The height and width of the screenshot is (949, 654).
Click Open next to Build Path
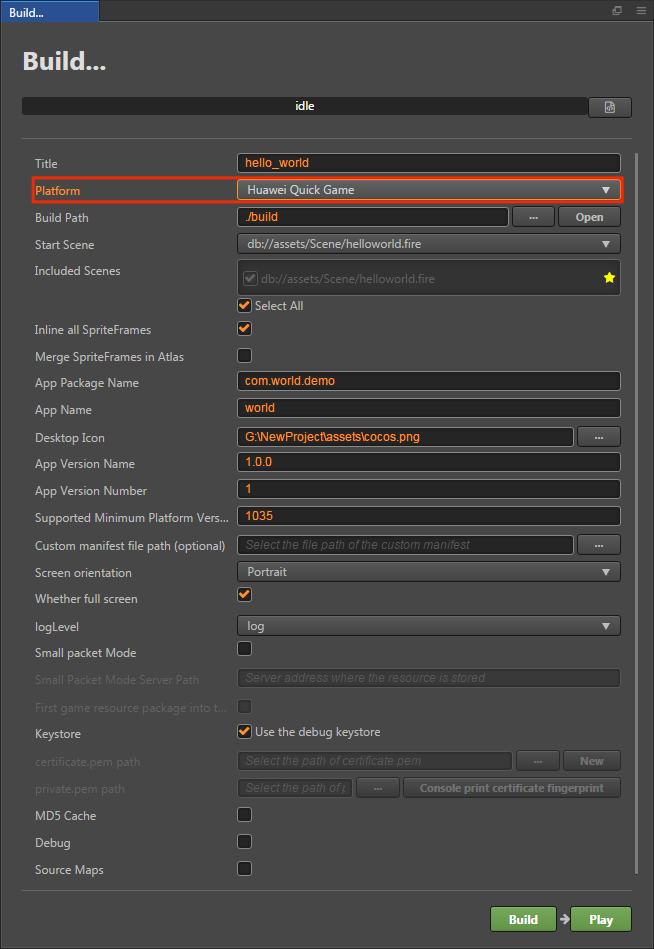click(x=589, y=217)
